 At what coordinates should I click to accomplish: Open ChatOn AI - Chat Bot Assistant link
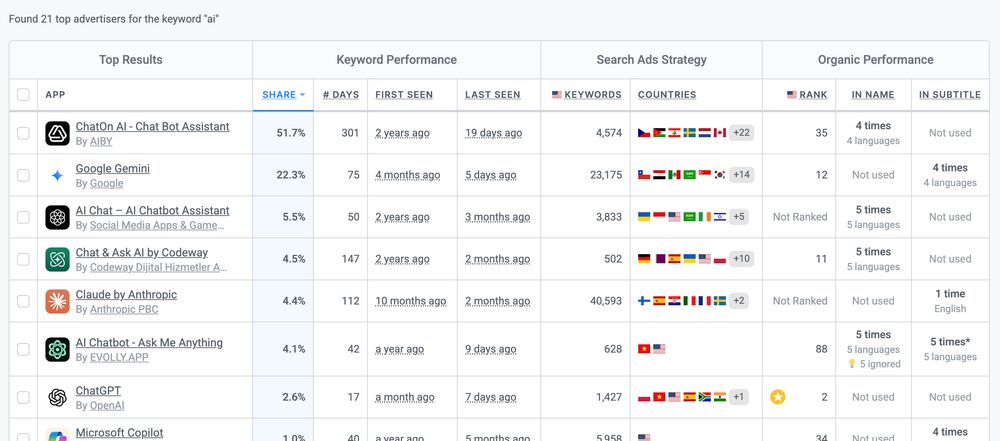point(152,126)
